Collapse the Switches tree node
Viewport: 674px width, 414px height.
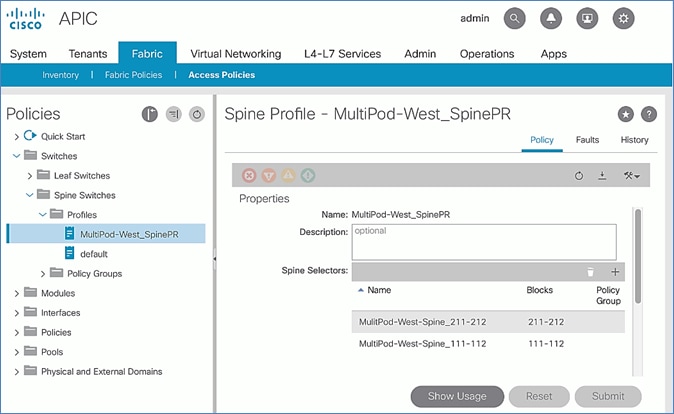[x=16, y=156]
